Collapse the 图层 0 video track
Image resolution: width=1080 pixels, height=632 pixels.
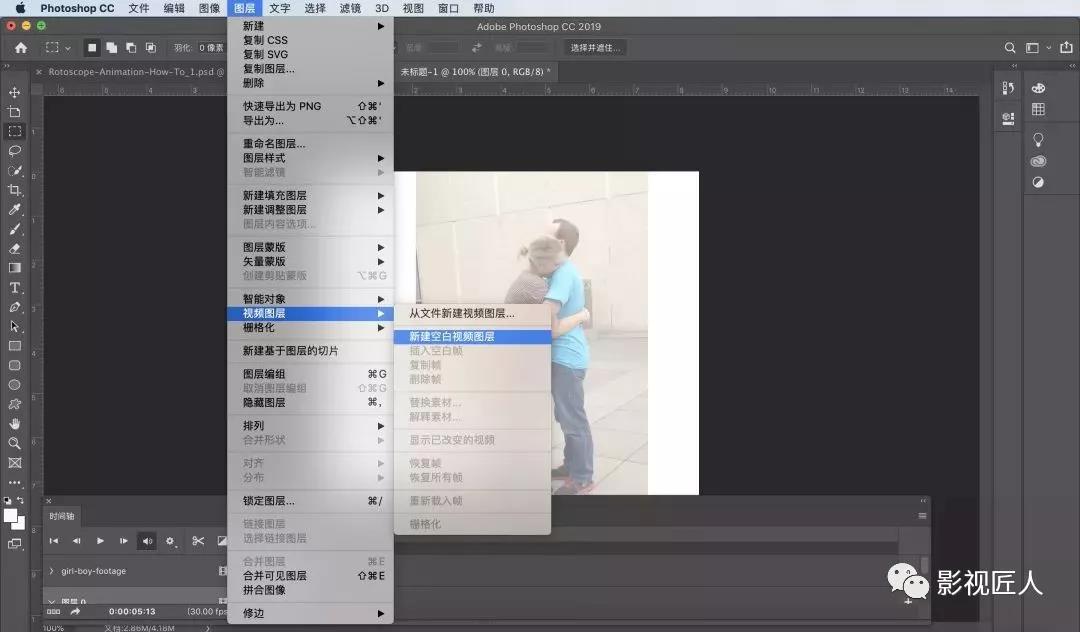click(51, 600)
